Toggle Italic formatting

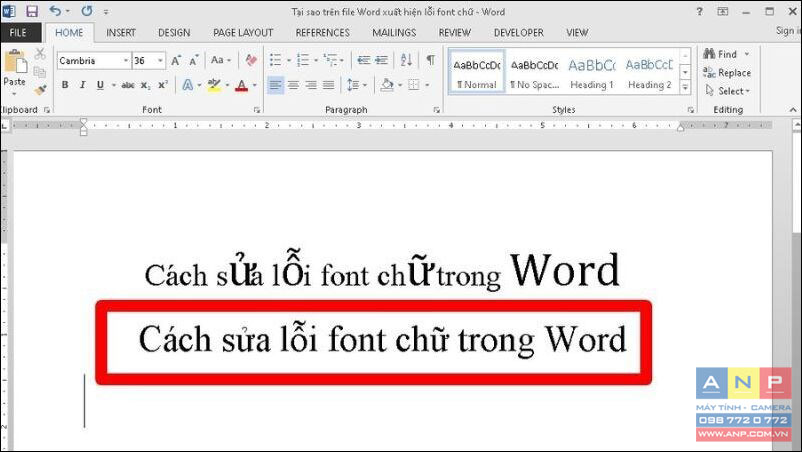pyautogui.click(x=82, y=85)
